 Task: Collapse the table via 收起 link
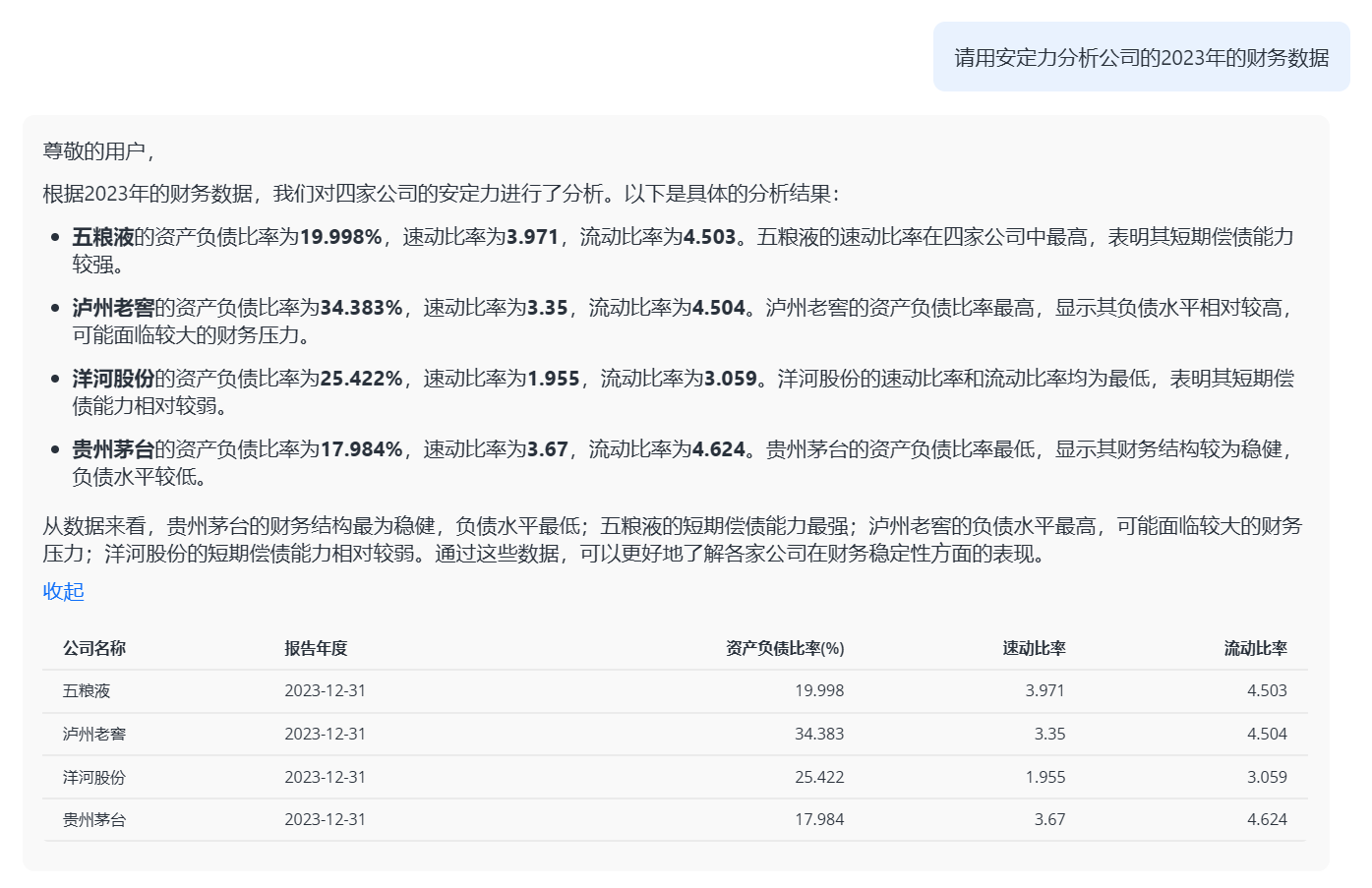click(61, 592)
